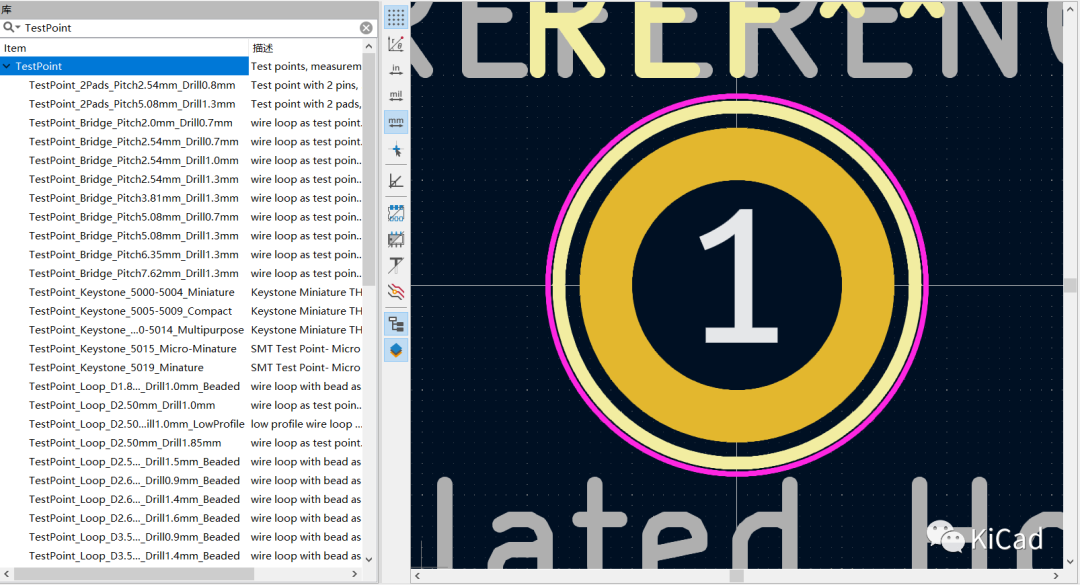Toggle graphic items sketch mode
The width and height of the screenshot is (1080, 585).
tap(396, 239)
